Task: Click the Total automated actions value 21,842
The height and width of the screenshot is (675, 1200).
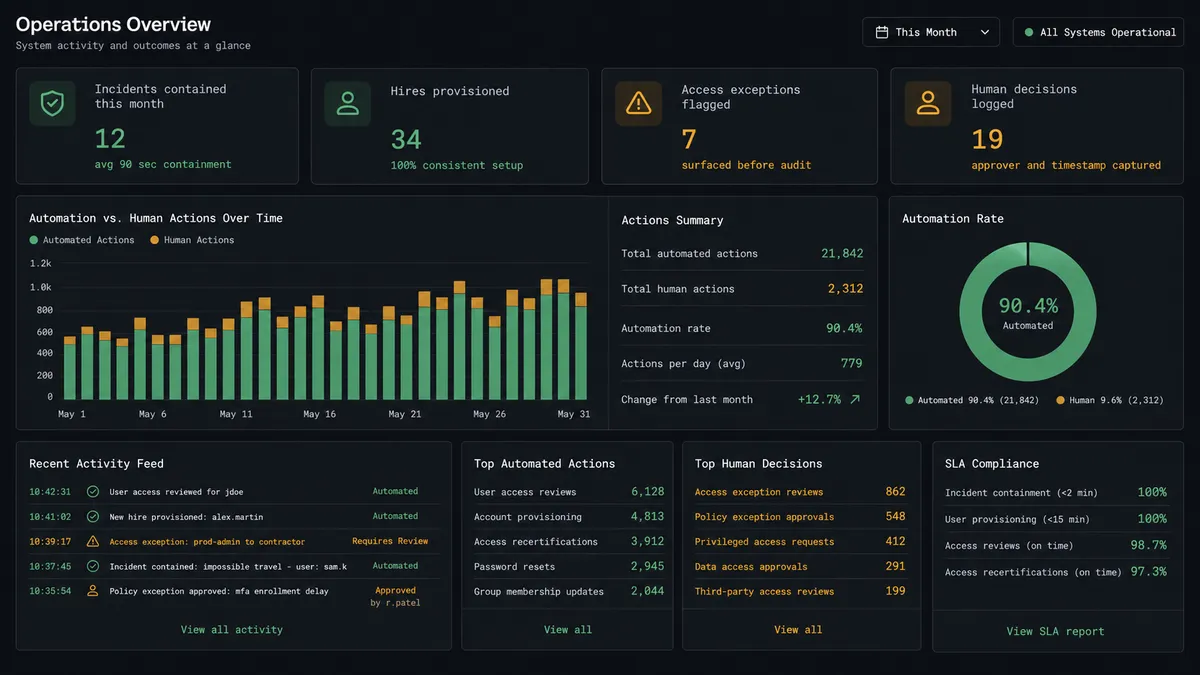Action: point(842,254)
